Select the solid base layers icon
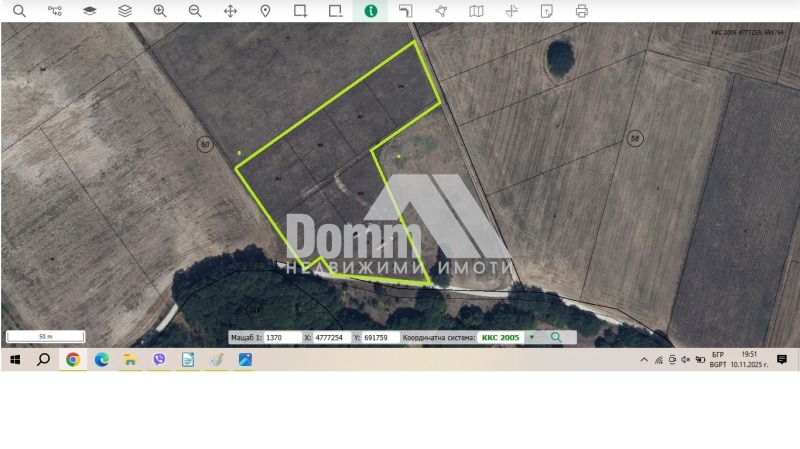 click(90, 11)
